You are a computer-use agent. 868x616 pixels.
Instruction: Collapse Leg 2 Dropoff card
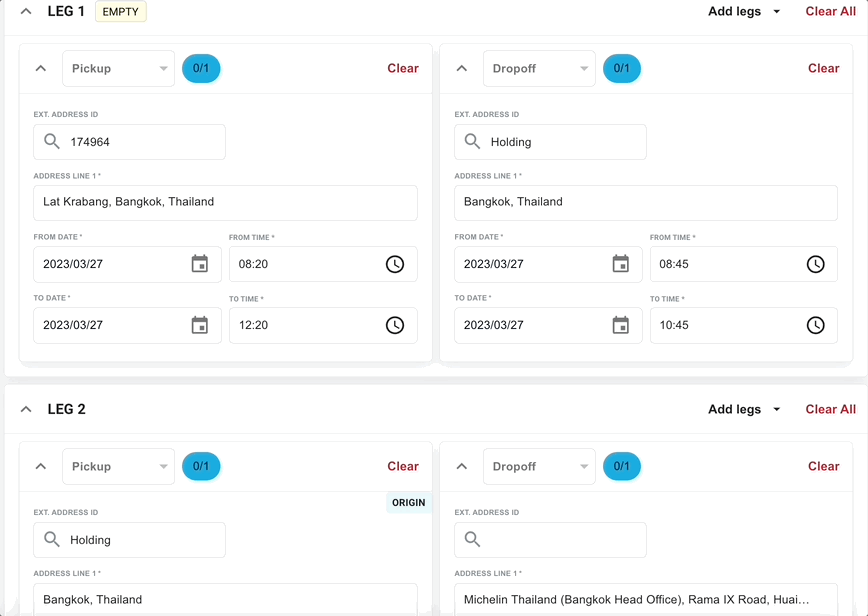[462, 467]
